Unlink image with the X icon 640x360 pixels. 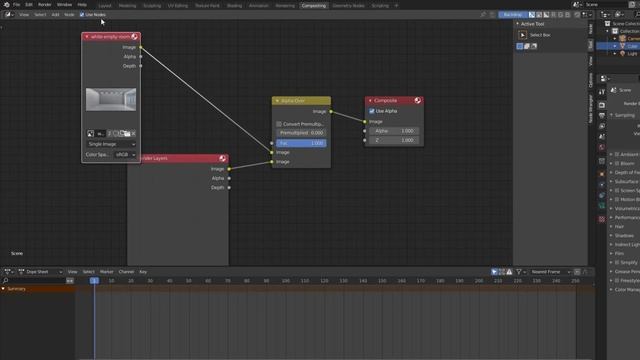(x=133, y=133)
